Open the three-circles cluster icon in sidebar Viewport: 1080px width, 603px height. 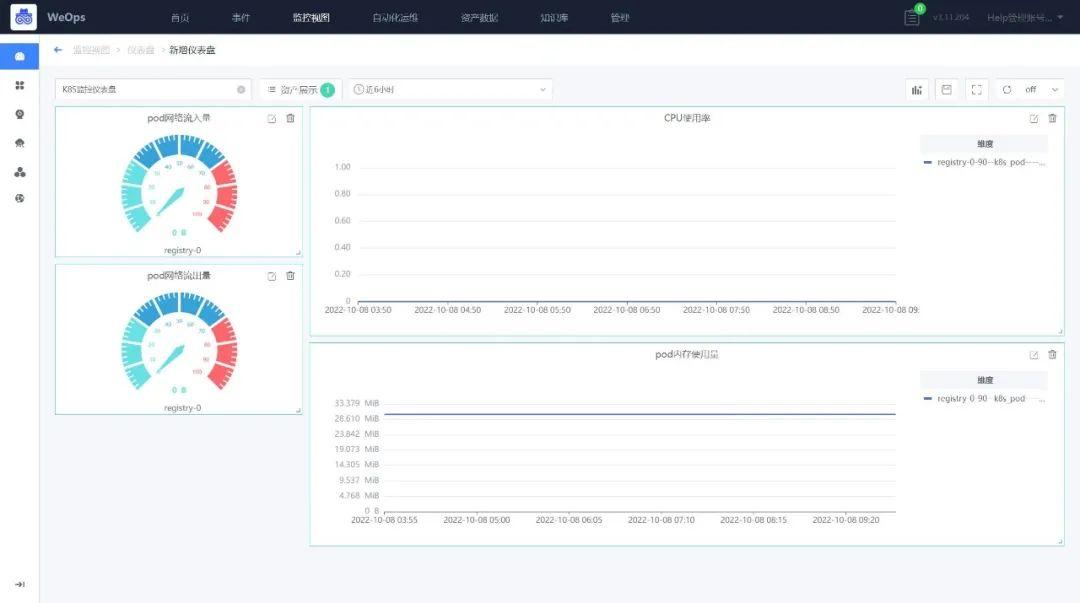click(x=19, y=172)
